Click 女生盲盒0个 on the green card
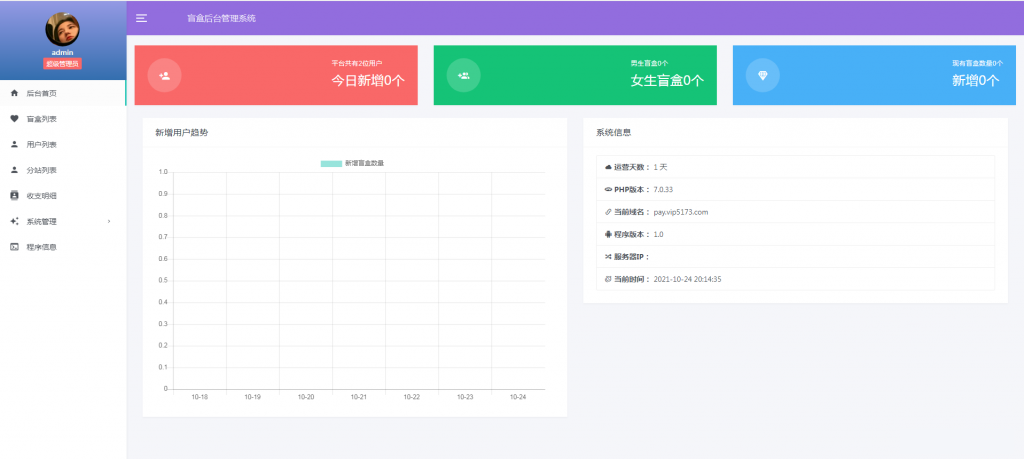 pyautogui.click(x=667, y=80)
